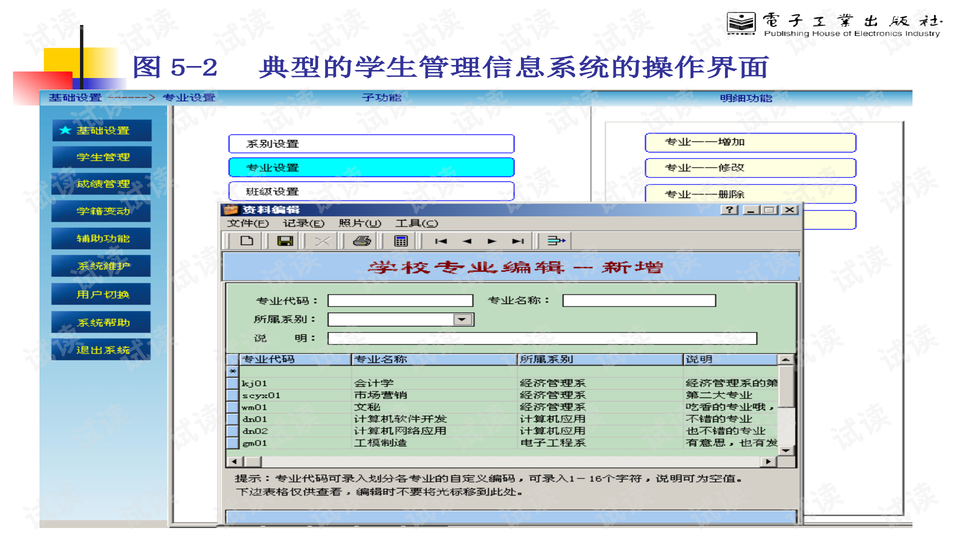Select 成绩管理 in the sidebar
Viewport: 960px width, 540px height.
coord(102,184)
